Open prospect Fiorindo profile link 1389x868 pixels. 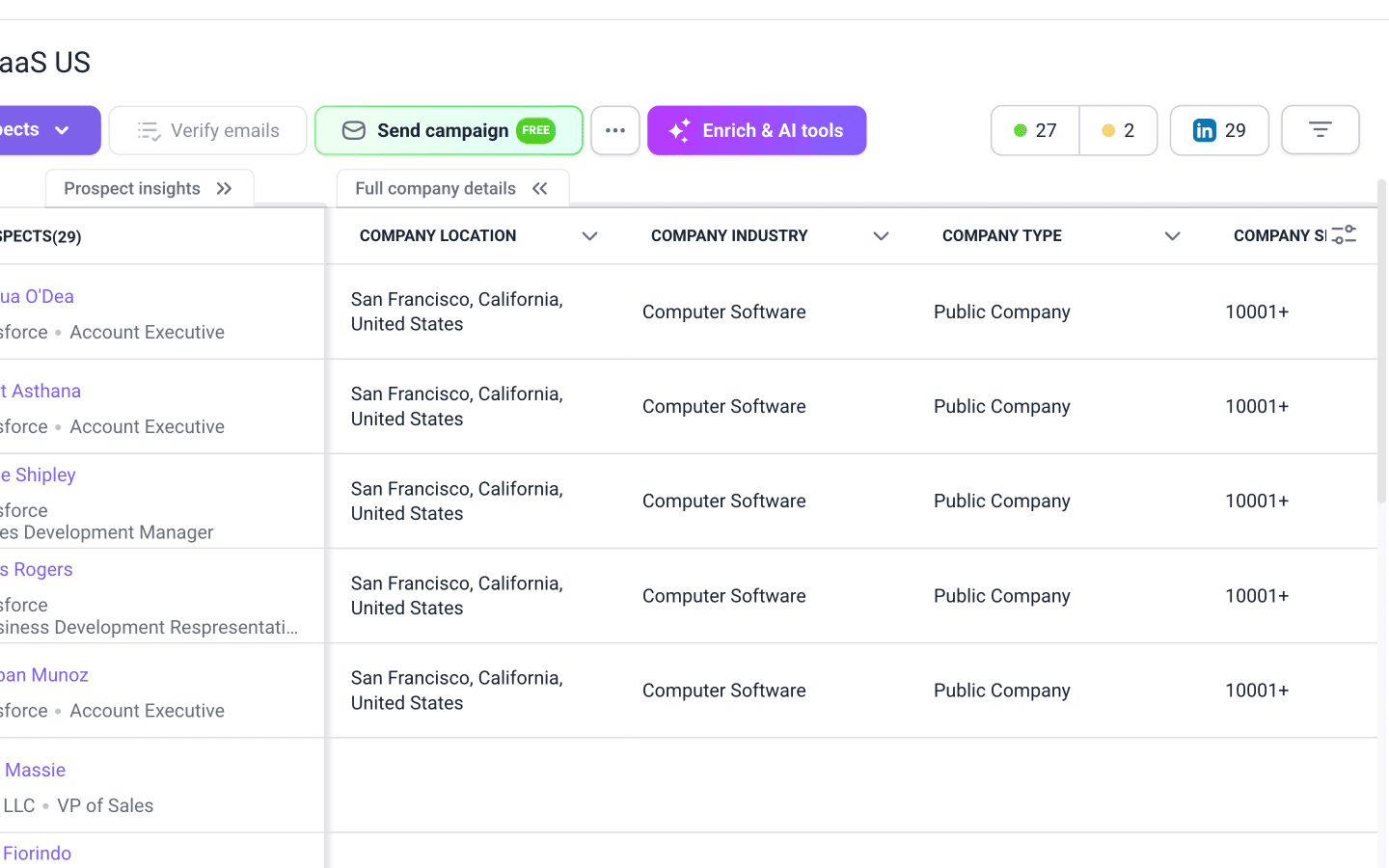[x=37, y=854]
